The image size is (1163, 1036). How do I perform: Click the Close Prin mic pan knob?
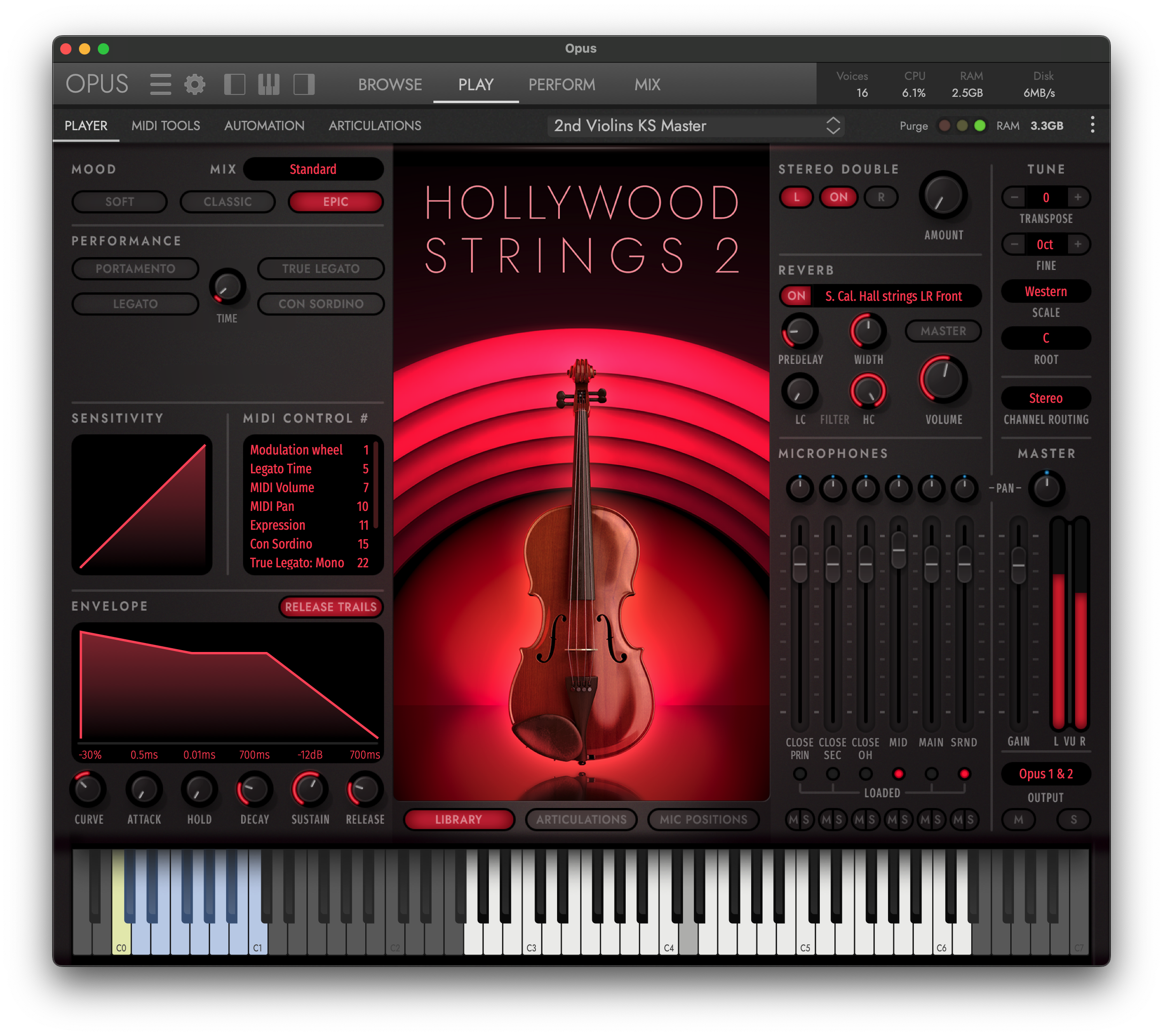800,488
